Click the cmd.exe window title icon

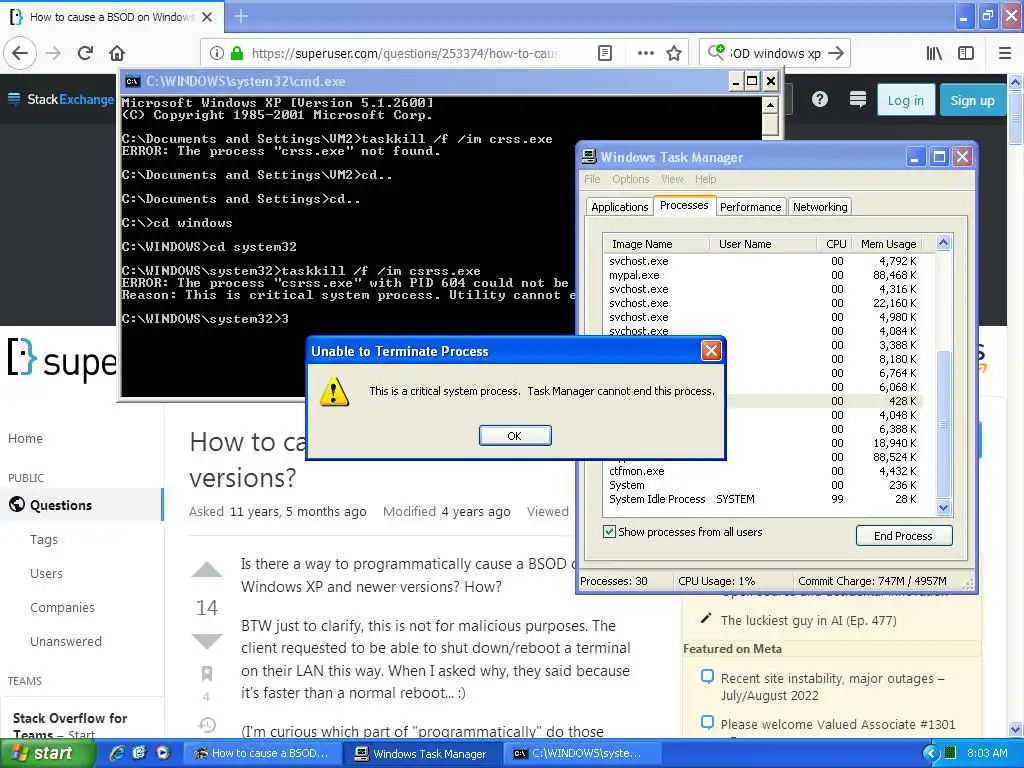coord(133,82)
